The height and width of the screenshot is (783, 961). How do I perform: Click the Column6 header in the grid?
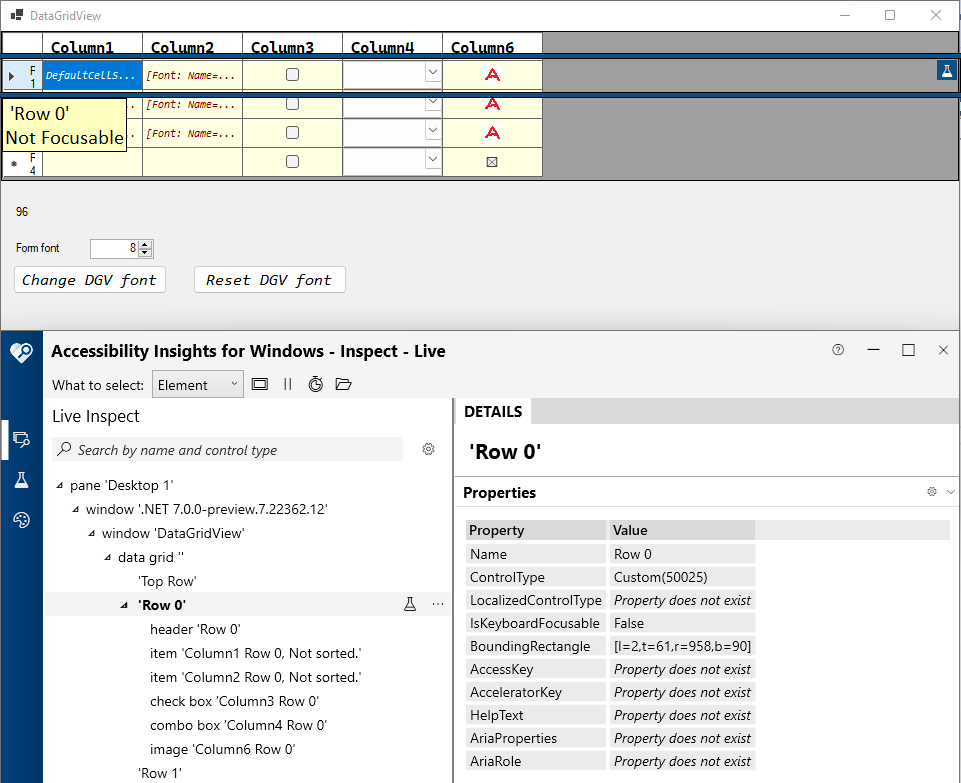click(492, 44)
